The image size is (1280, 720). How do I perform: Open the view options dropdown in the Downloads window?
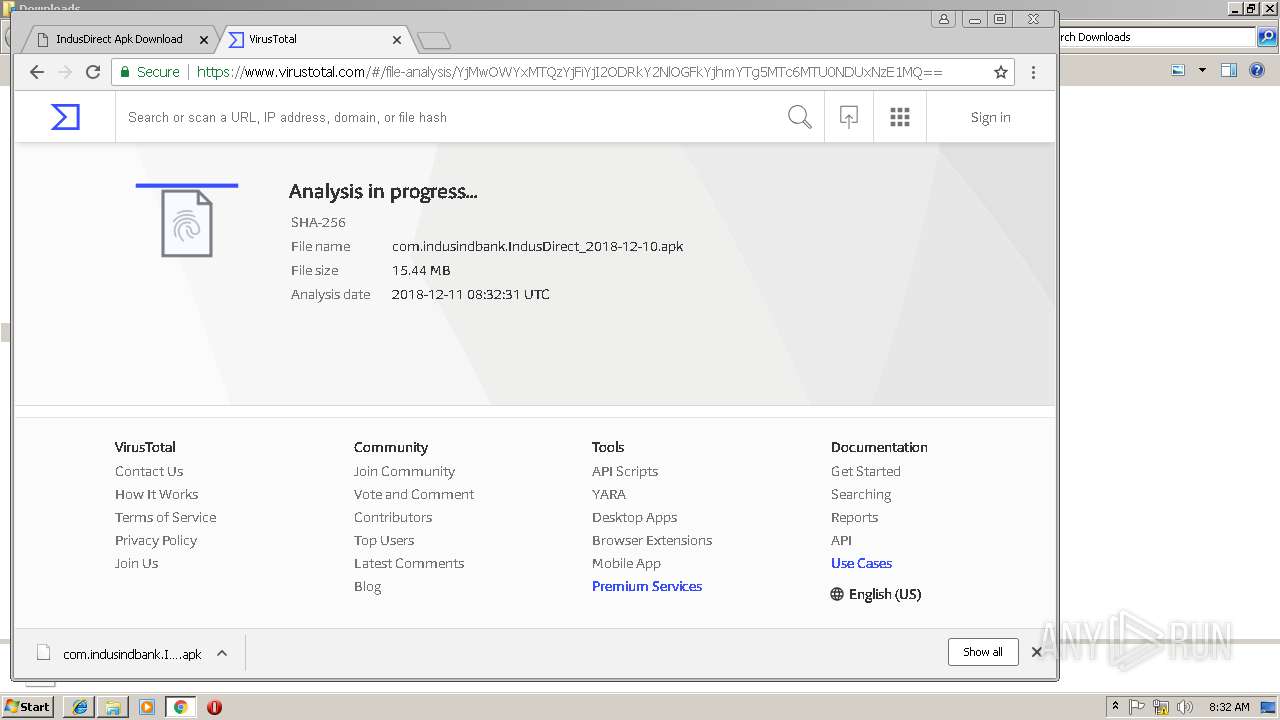[x=1202, y=70]
